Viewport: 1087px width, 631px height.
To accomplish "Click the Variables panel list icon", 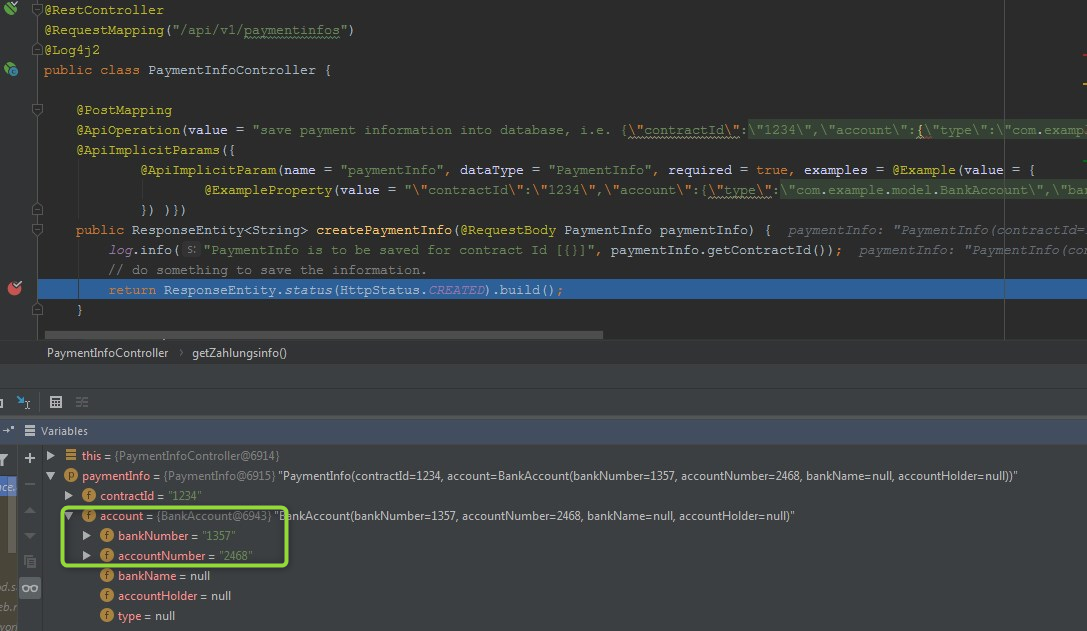I will tap(30, 431).
